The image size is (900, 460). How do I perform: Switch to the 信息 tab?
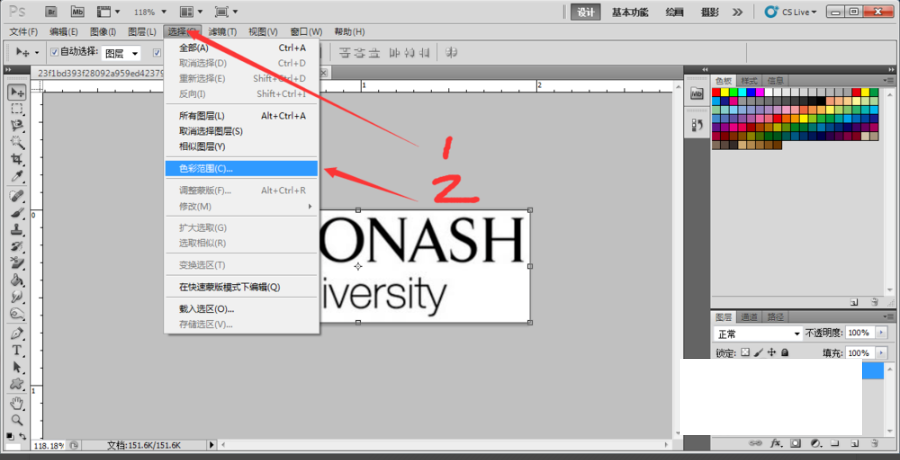tap(775, 80)
